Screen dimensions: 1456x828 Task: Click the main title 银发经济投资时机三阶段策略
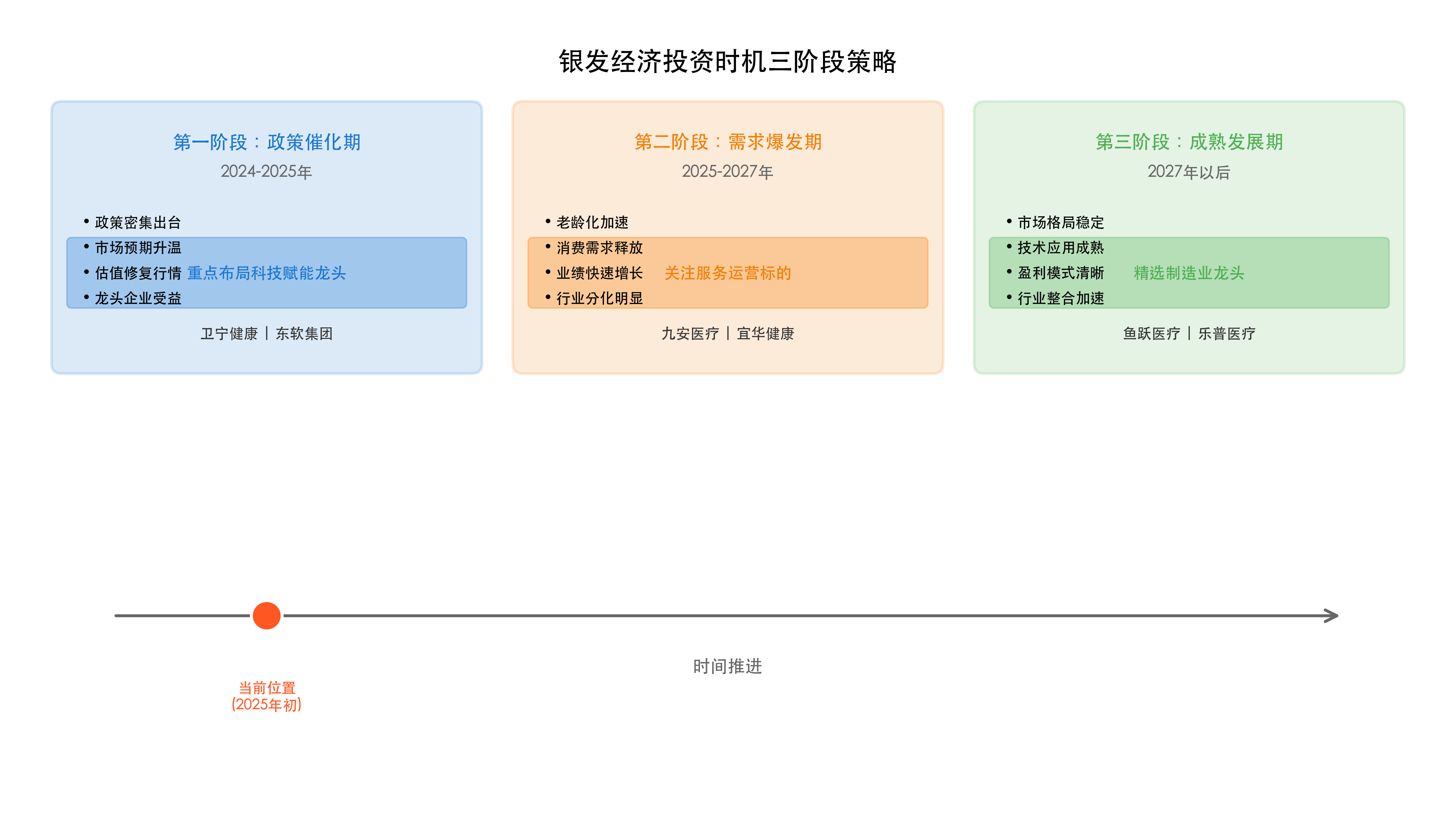coord(727,61)
